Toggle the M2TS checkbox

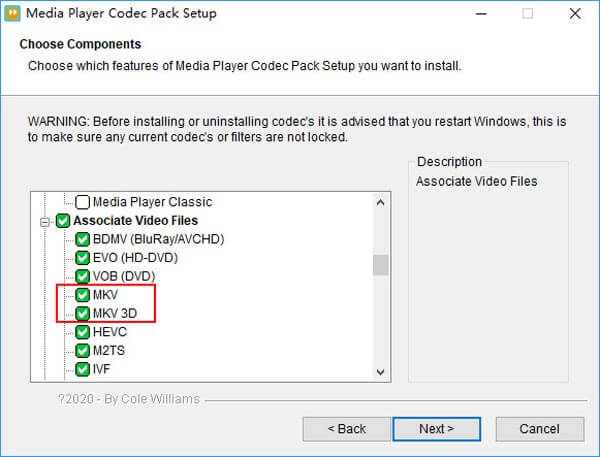[x=83, y=351]
